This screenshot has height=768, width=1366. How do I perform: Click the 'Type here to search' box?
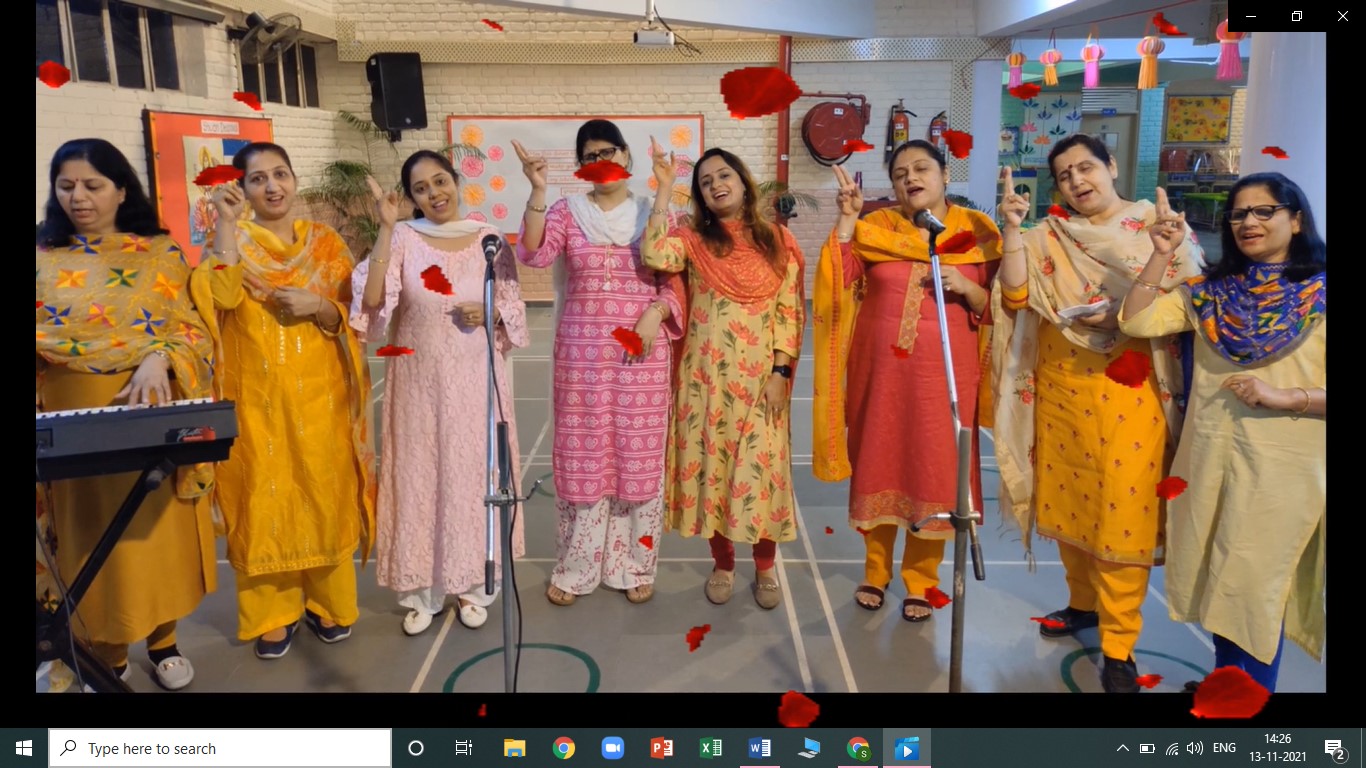220,748
